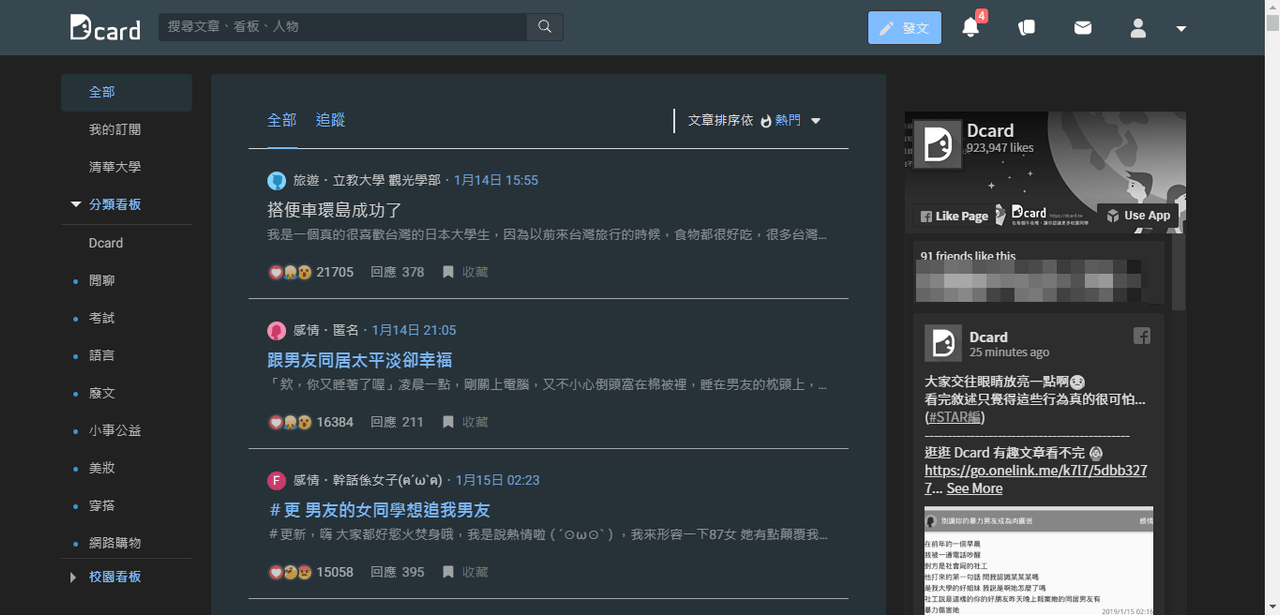Click avatar of 旅遊 立教大學 post

(x=277, y=181)
